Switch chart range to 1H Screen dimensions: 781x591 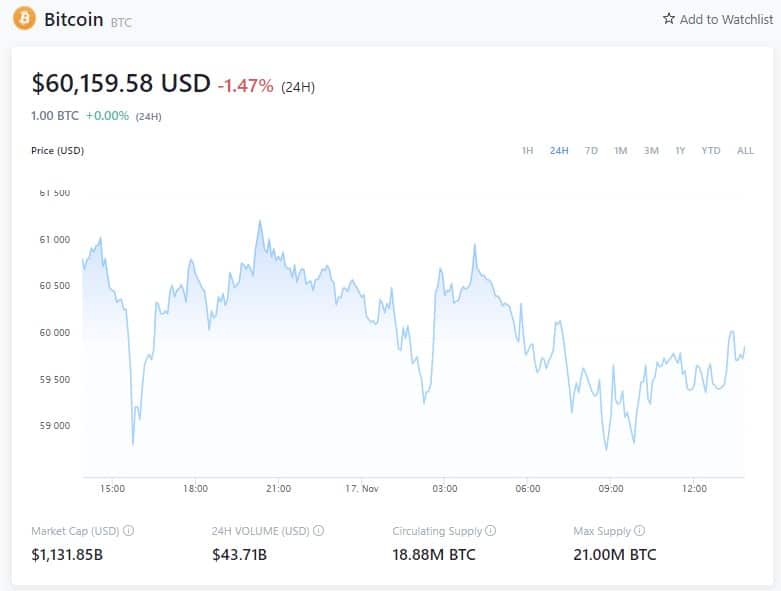(x=527, y=150)
